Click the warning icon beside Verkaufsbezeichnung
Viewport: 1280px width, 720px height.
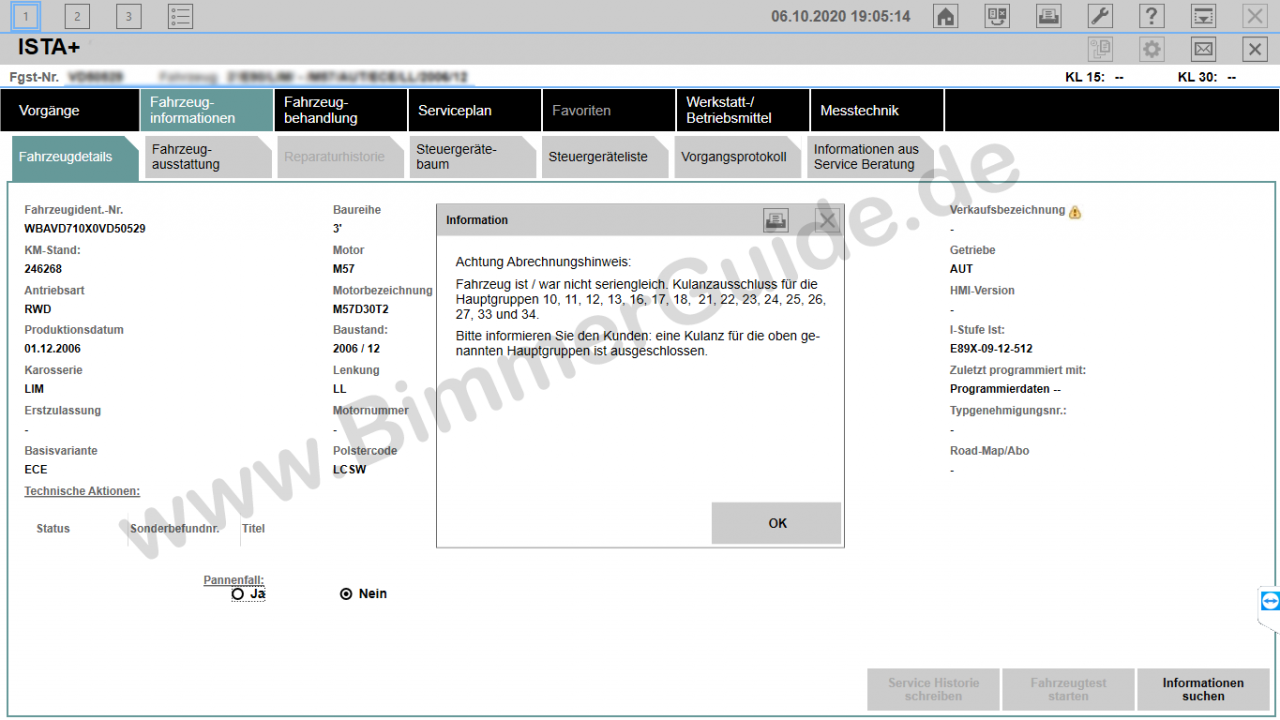pos(1075,212)
